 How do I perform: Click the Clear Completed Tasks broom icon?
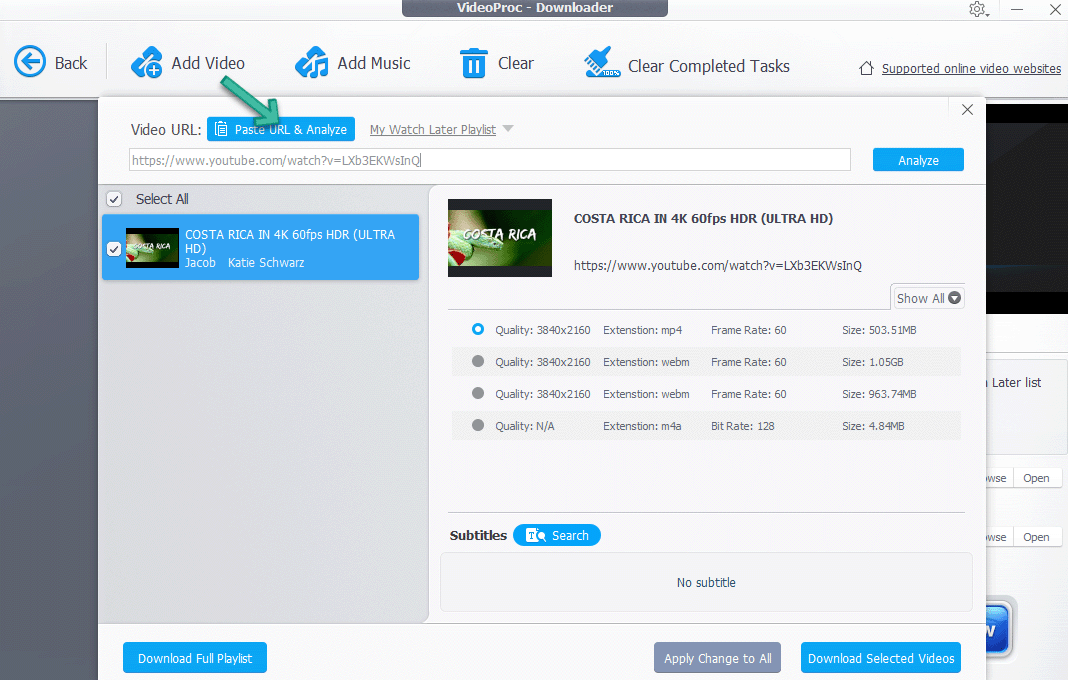coord(601,62)
